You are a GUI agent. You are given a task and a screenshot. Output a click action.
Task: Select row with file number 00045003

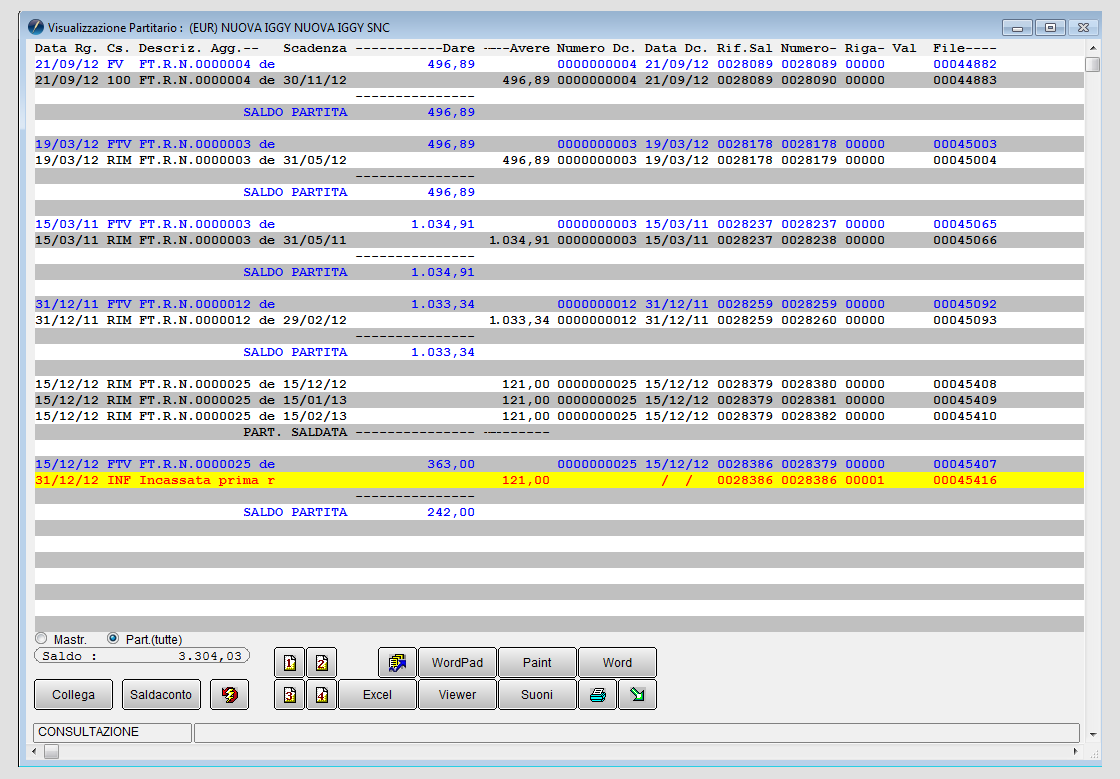pos(559,144)
